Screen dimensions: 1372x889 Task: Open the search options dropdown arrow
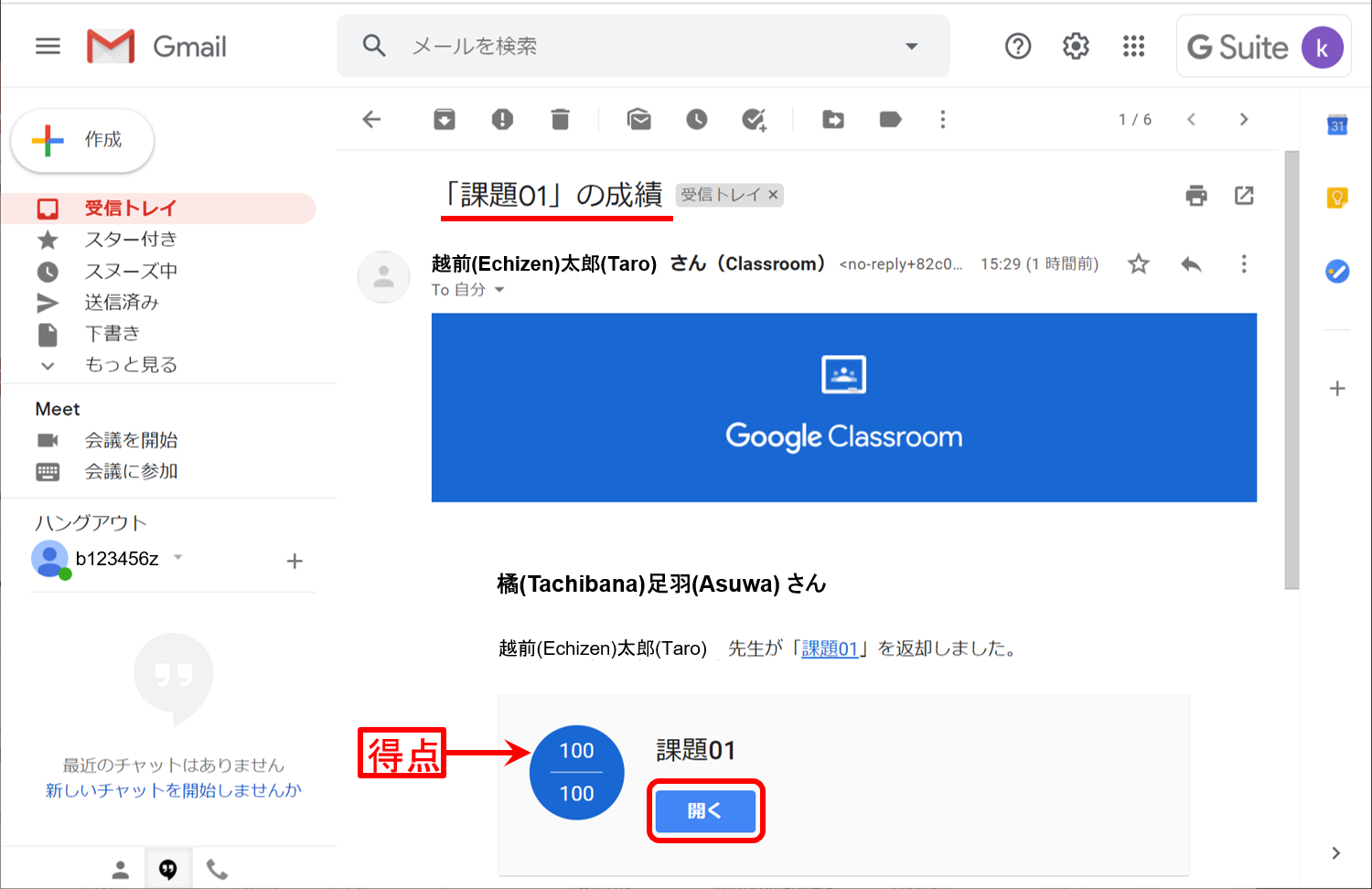coord(911,46)
